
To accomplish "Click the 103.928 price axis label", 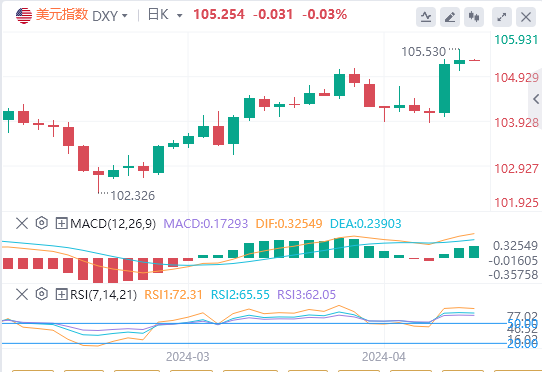I will click(x=516, y=123).
